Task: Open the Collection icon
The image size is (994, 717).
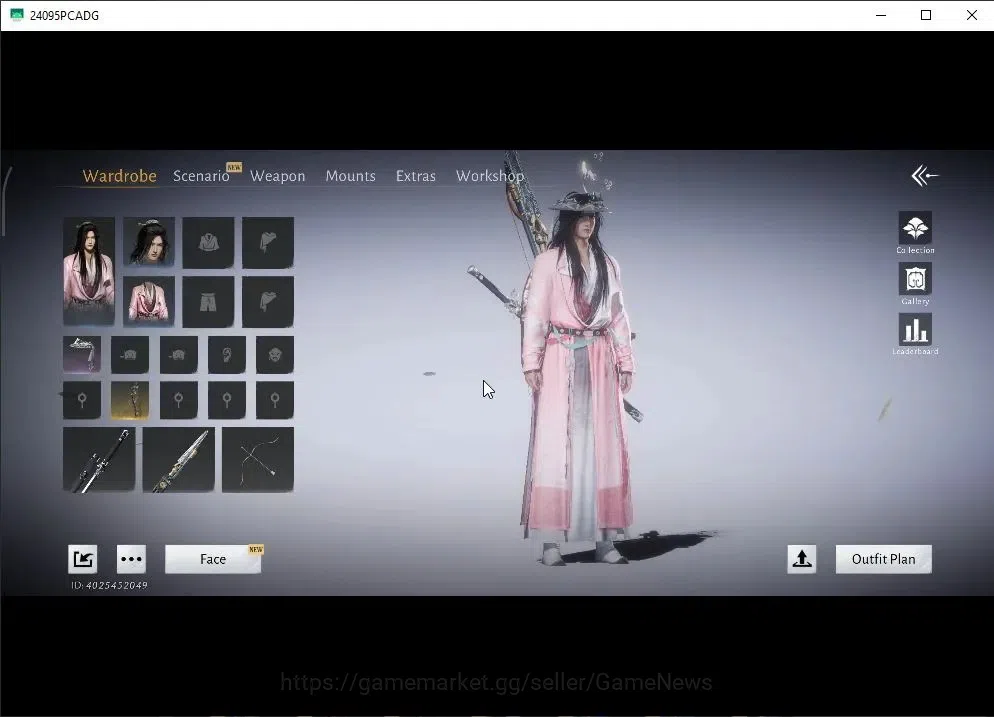Action: tap(915, 228)
